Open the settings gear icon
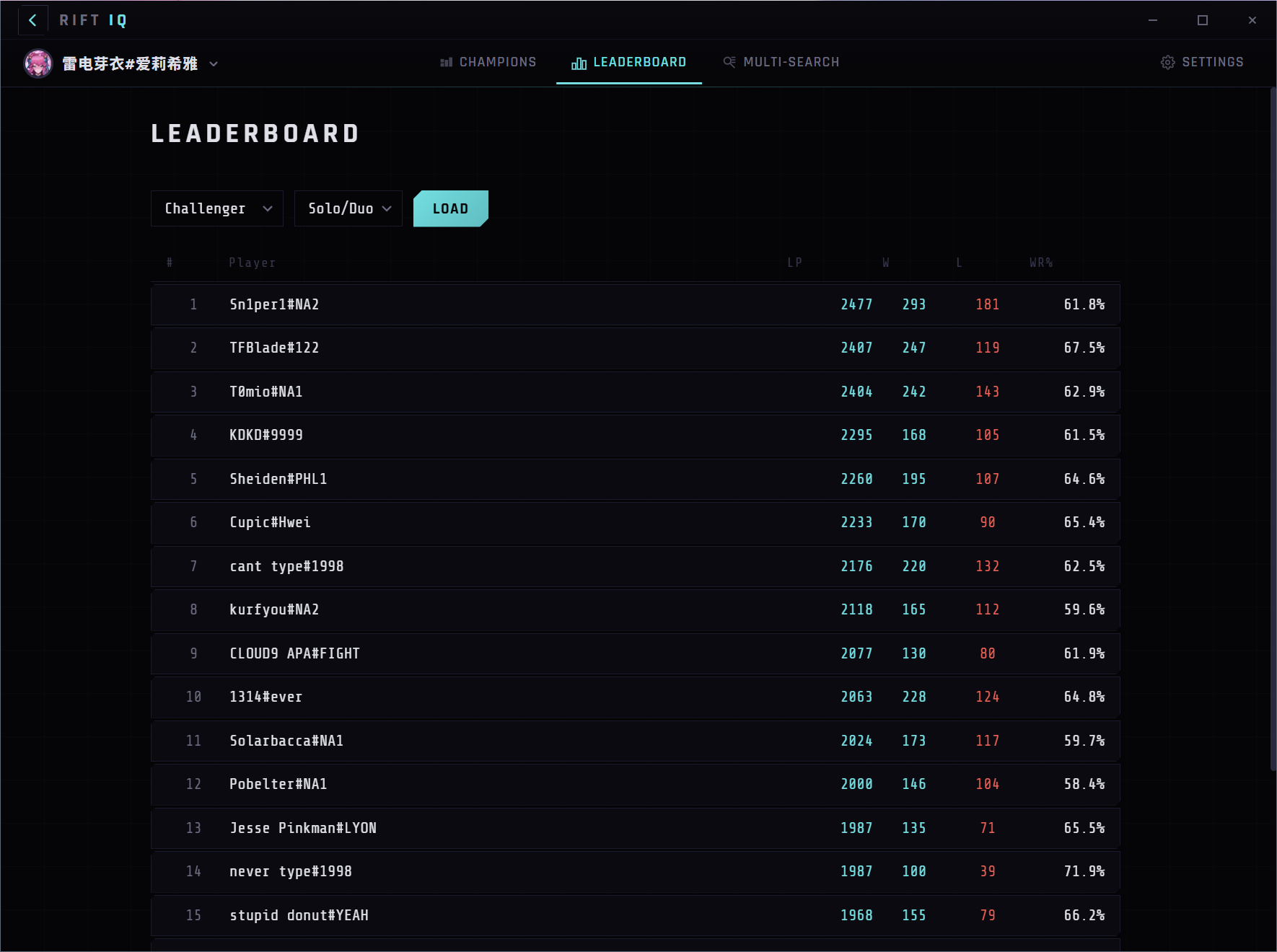 coord(1168,62)
